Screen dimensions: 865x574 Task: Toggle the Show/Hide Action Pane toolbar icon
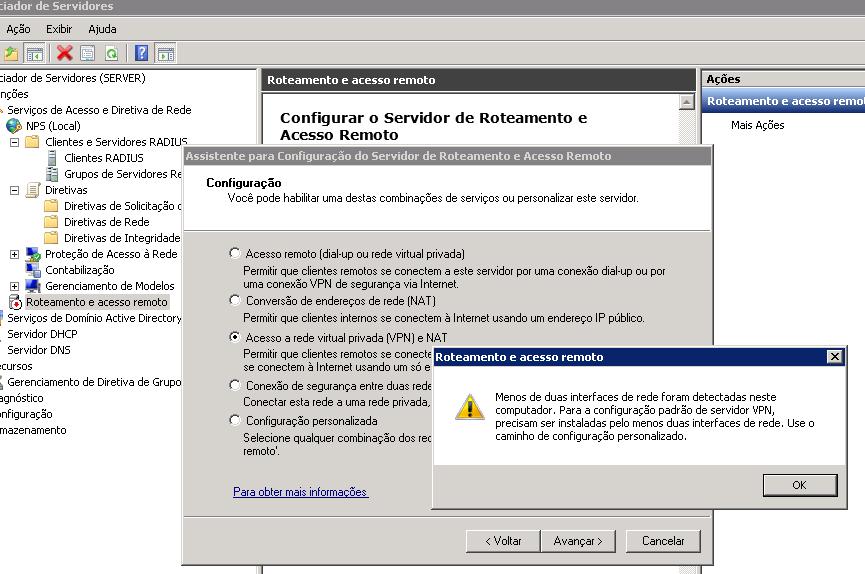tap(165, 54)
